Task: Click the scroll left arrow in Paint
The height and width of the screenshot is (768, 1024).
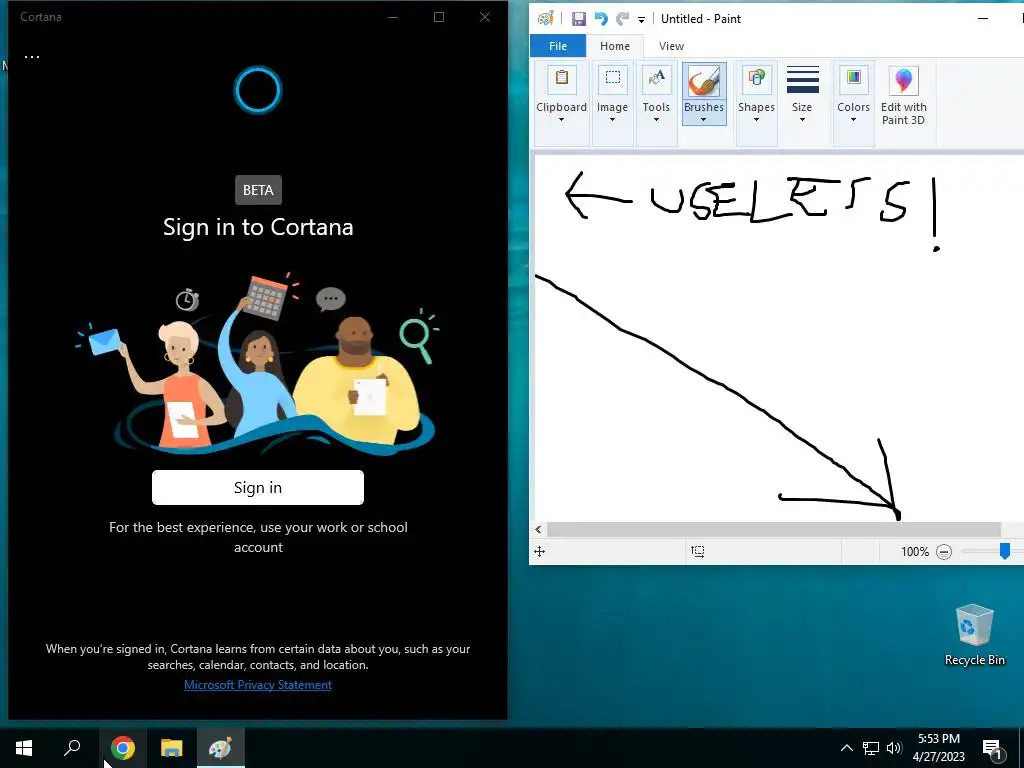Action: tap(539, 530)
